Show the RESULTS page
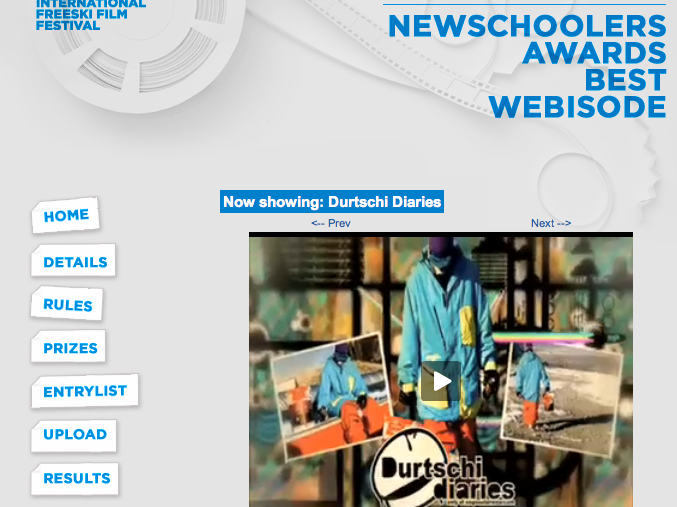The image size is (677, 507). point(75,478)
